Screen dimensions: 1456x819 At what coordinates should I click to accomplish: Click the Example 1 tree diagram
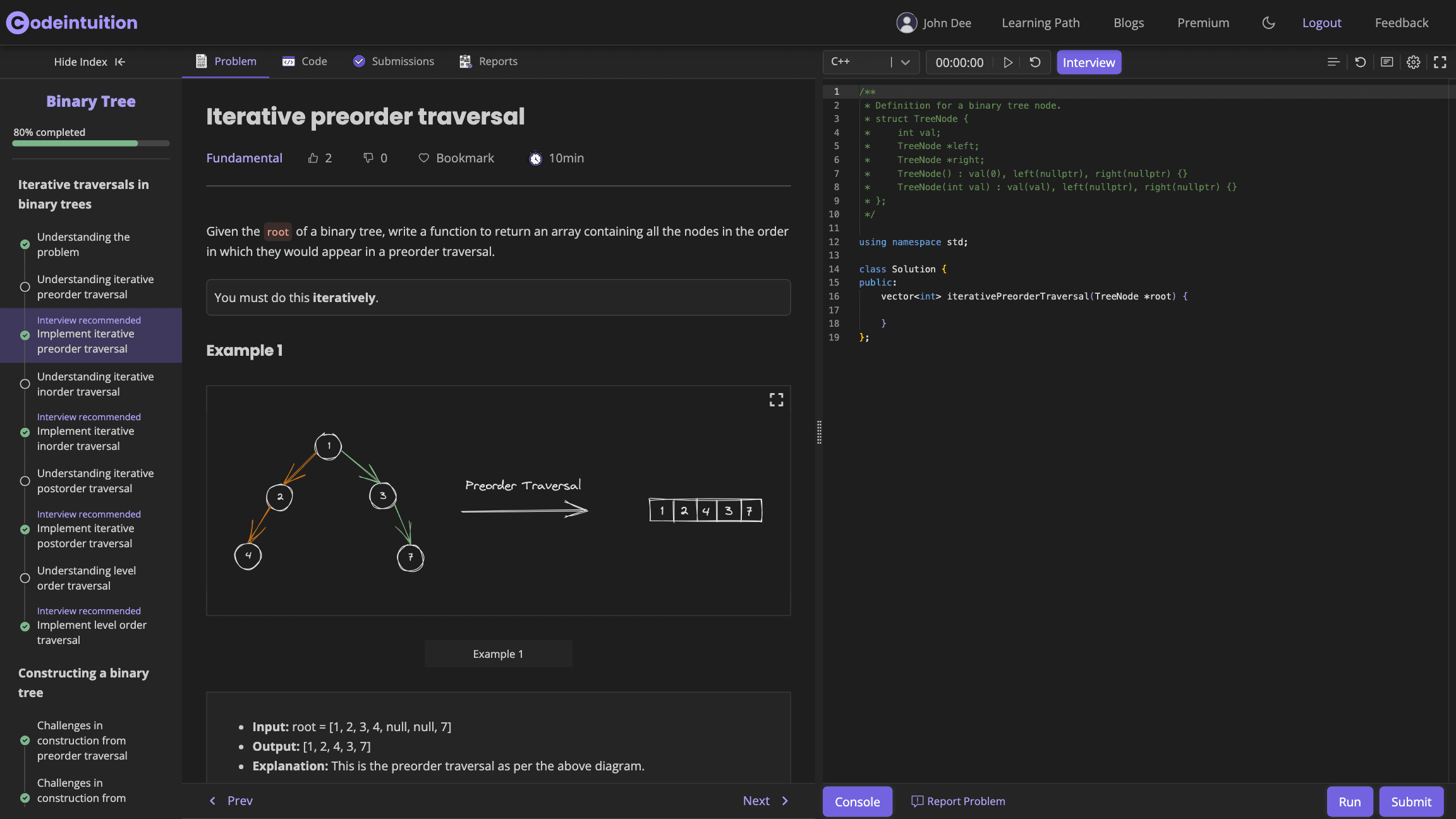(498, 500)
